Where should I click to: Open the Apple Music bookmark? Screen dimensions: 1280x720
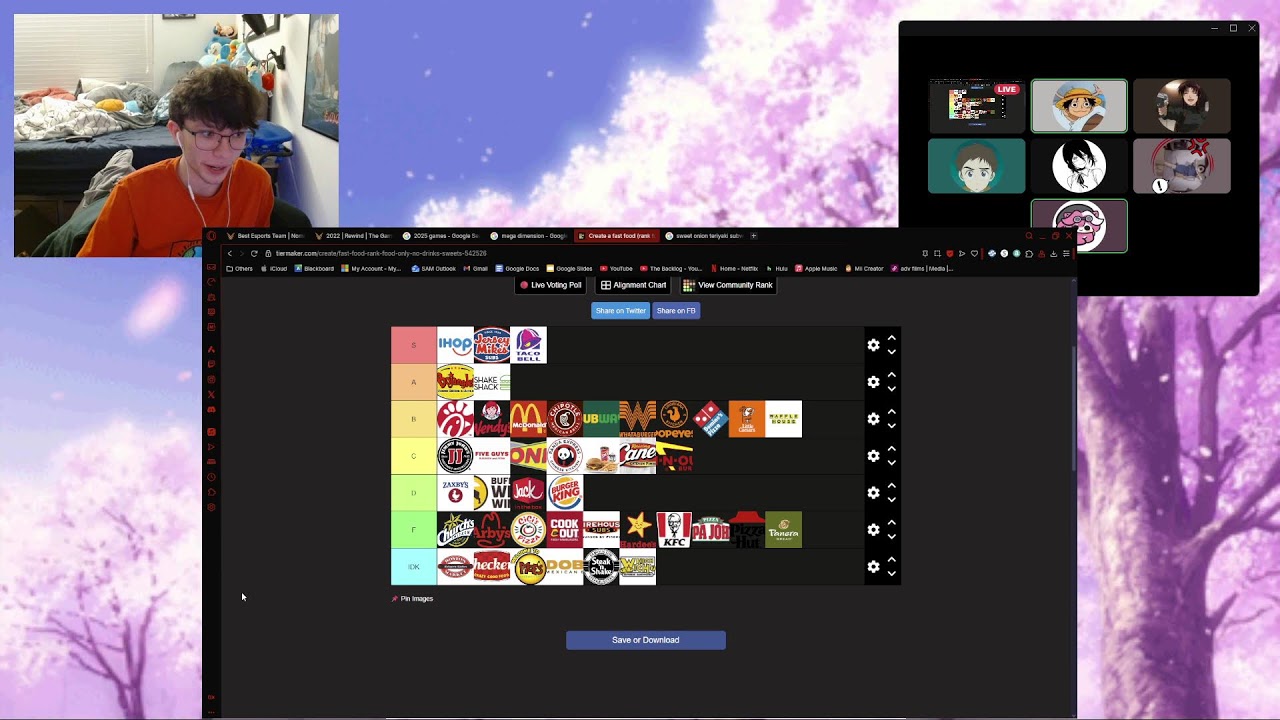[816, 269]
